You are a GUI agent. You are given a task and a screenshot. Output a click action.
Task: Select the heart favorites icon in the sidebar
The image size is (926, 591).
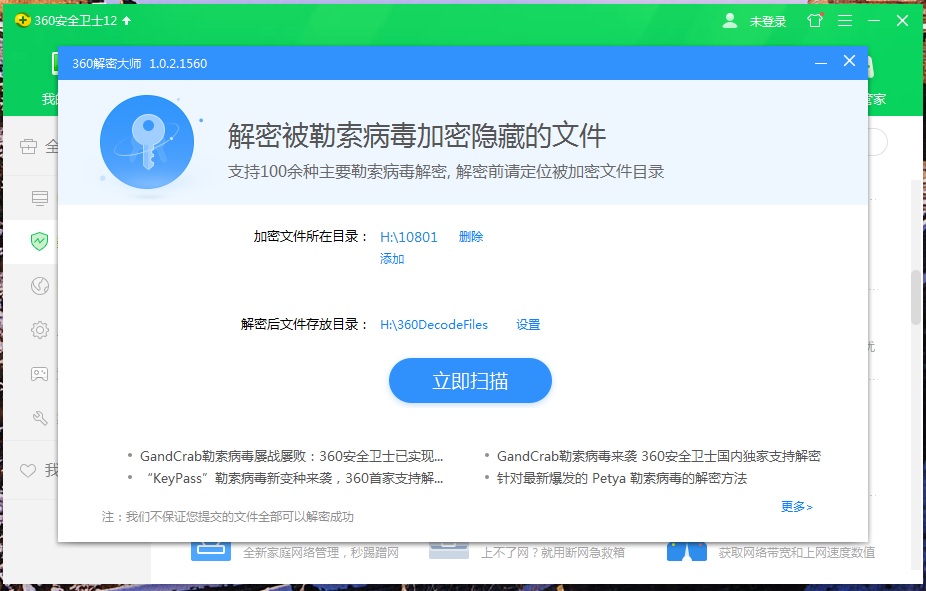(28, 471)
